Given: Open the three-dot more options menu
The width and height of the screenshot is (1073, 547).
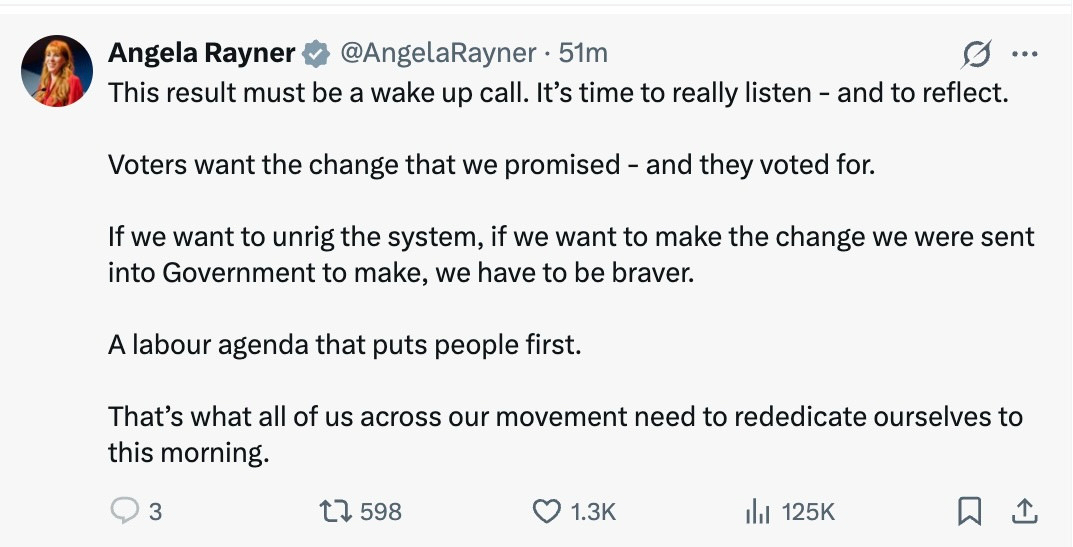Looking at the screenshot, I should click(x=1025, y=54).
